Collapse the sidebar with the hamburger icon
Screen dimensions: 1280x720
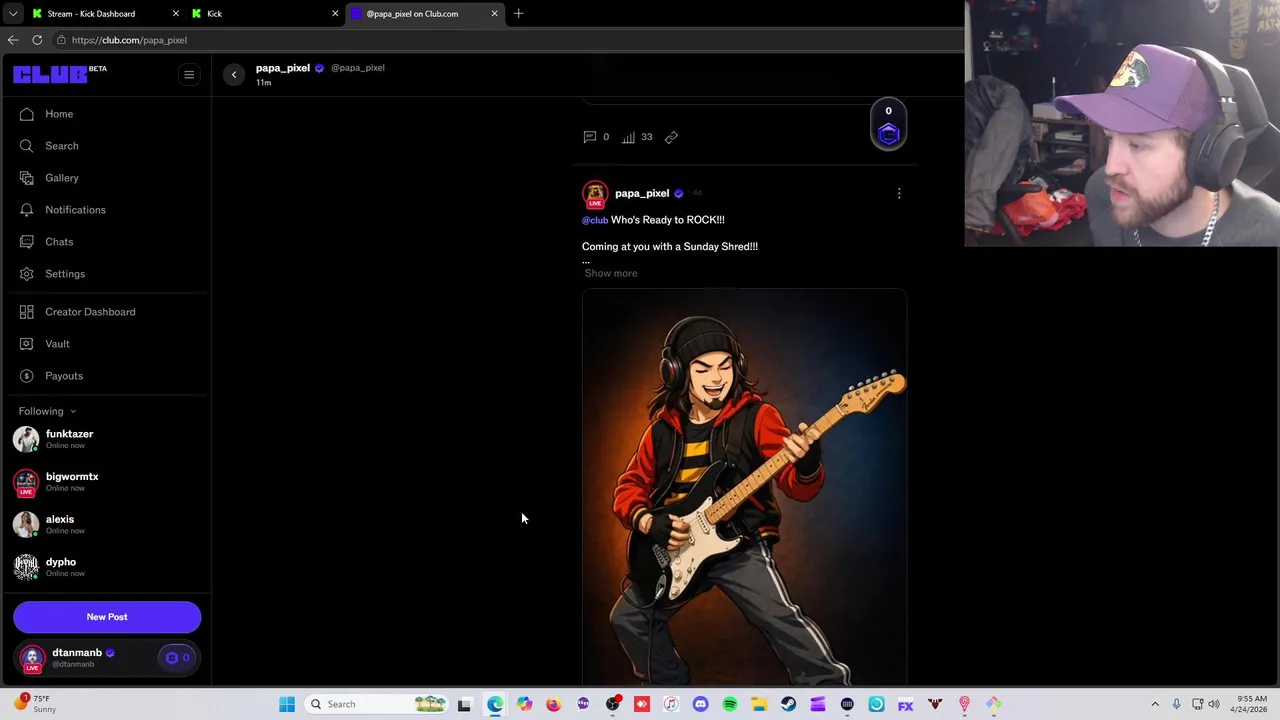pos(189,75)
